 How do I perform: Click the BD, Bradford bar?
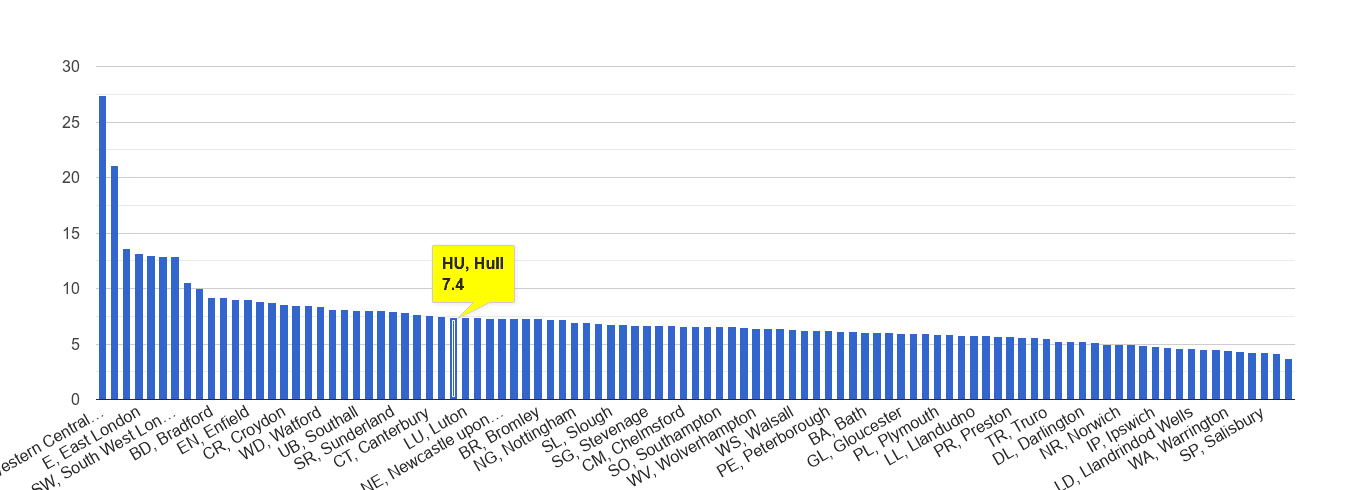click(x=211, y=349)
